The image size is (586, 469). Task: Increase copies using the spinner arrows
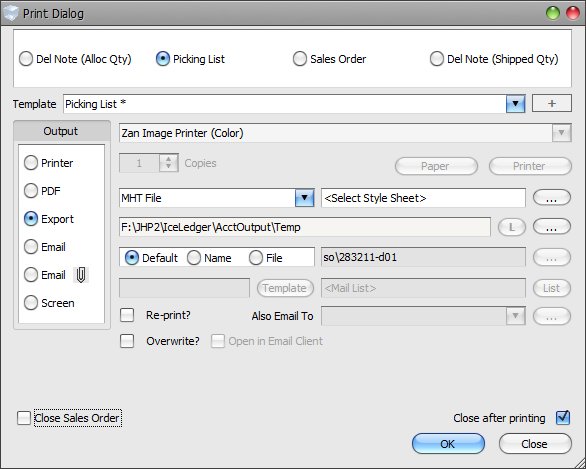point(169,159)
